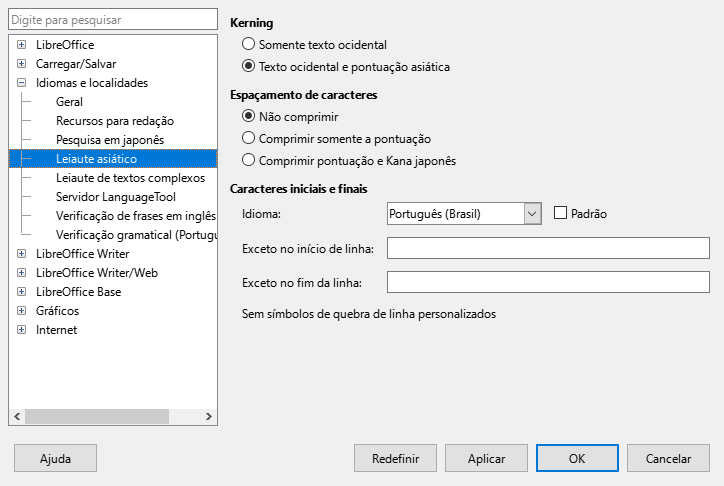Click the tree scrollbar left arrow
This screenshot has width=724, height=486.
click(x=17, y=416)
